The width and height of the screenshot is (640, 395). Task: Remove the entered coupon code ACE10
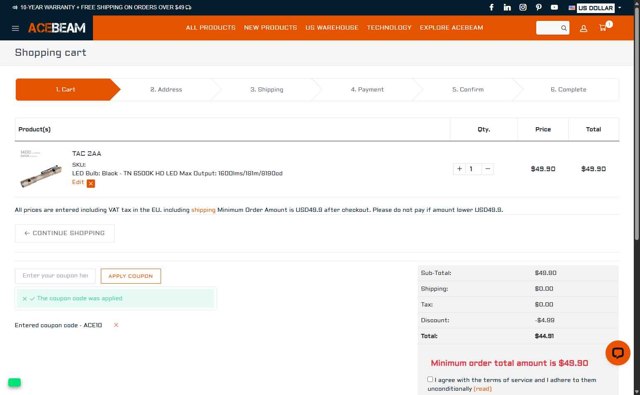tap(116, 325)
